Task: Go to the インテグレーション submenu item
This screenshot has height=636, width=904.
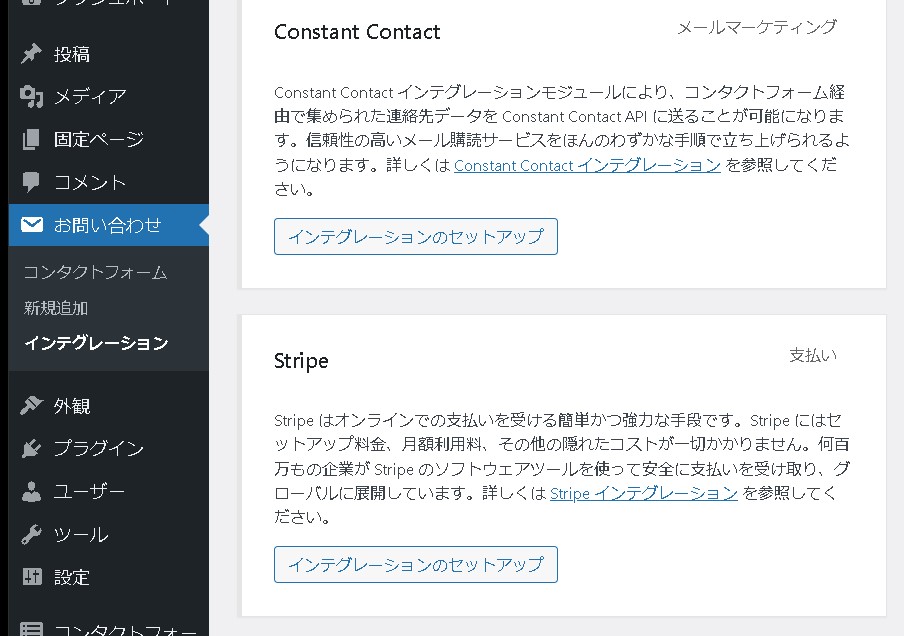Action: (x=96, y=343)
